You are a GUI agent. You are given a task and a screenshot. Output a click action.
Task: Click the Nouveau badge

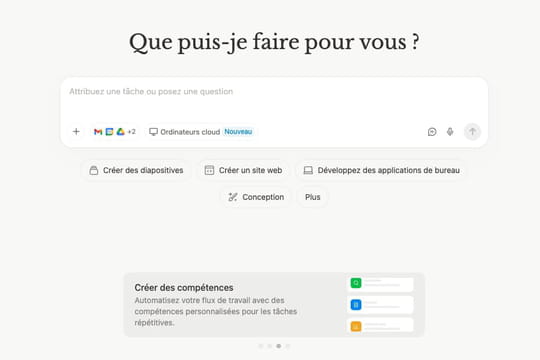tap(238, 132)
